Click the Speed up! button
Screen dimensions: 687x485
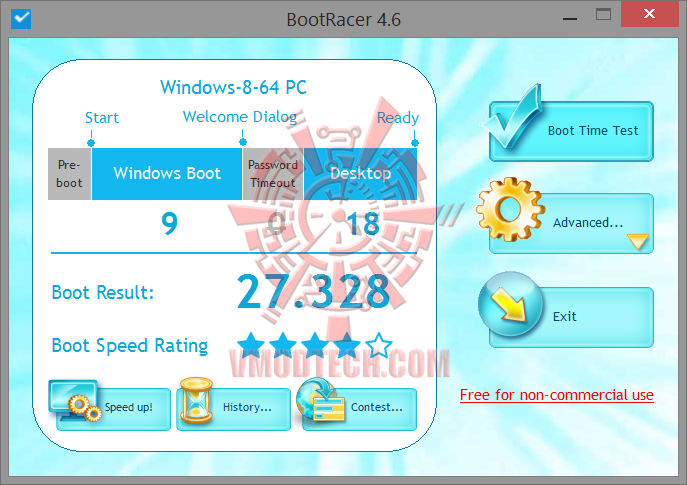point(113,409)
